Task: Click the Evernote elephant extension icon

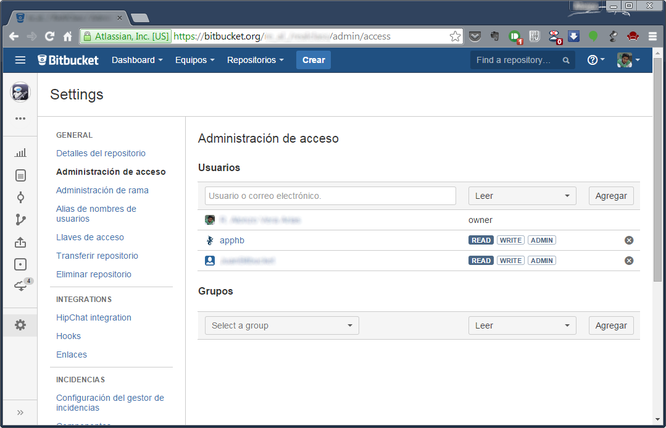Action: tap(495, 37)
